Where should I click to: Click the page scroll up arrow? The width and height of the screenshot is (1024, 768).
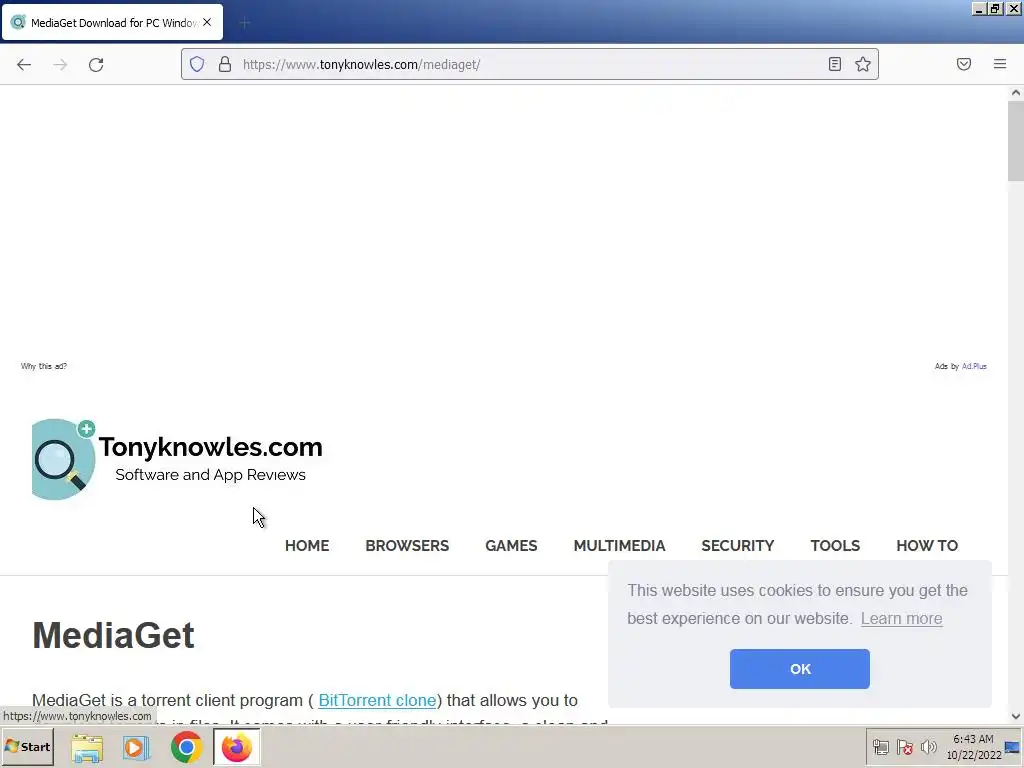1016,93
